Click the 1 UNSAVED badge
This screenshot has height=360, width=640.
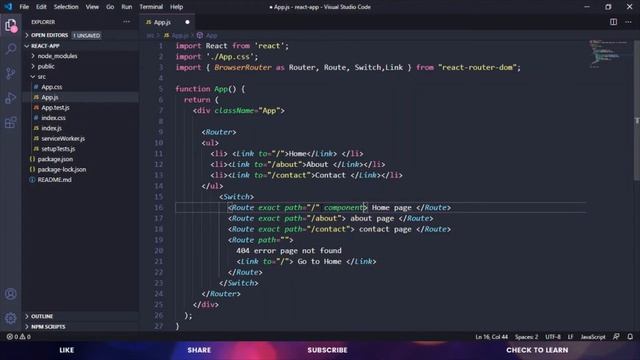pos(87,36)
